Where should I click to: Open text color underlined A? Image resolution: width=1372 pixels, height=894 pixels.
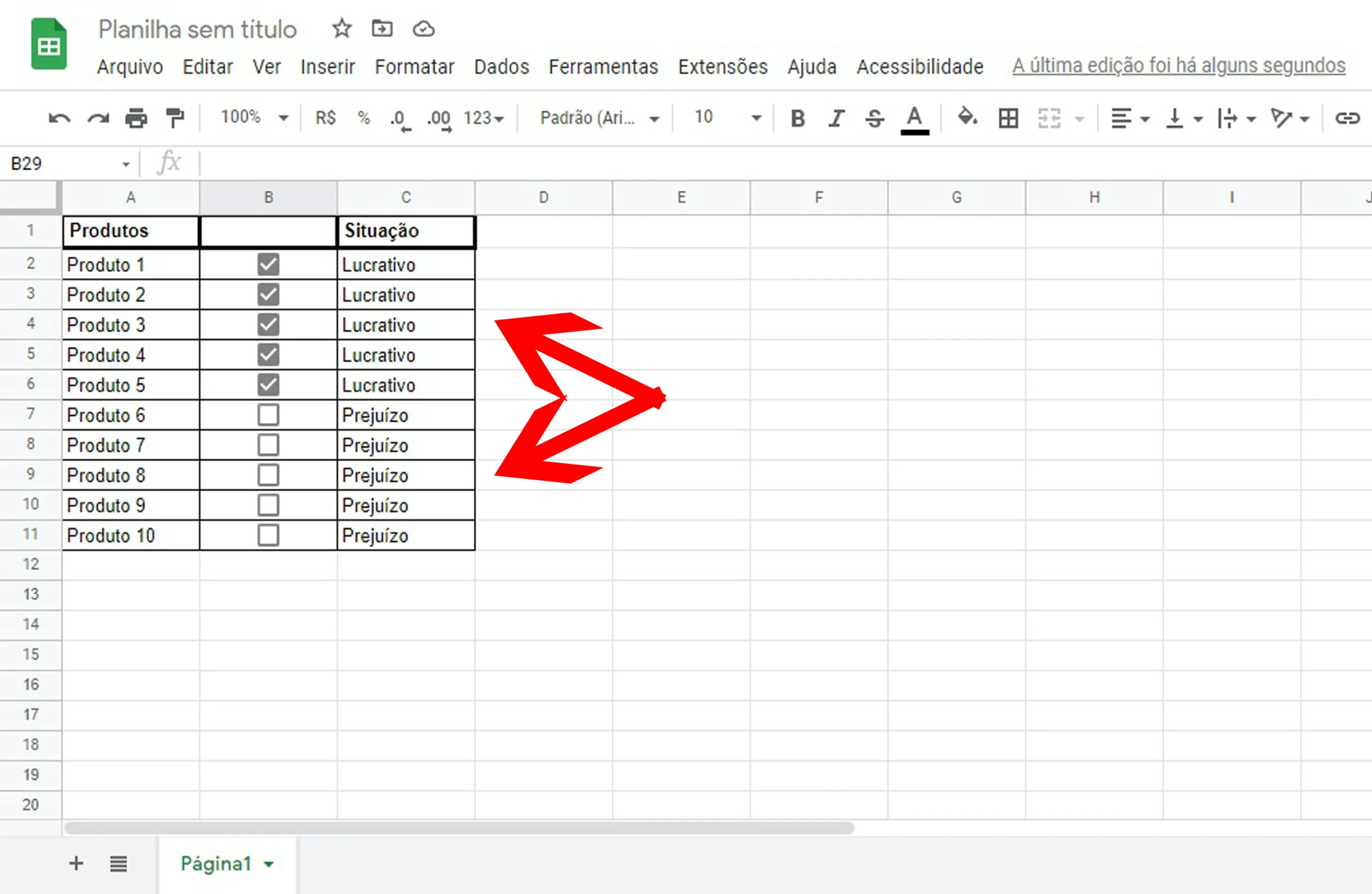pos(914,120)
